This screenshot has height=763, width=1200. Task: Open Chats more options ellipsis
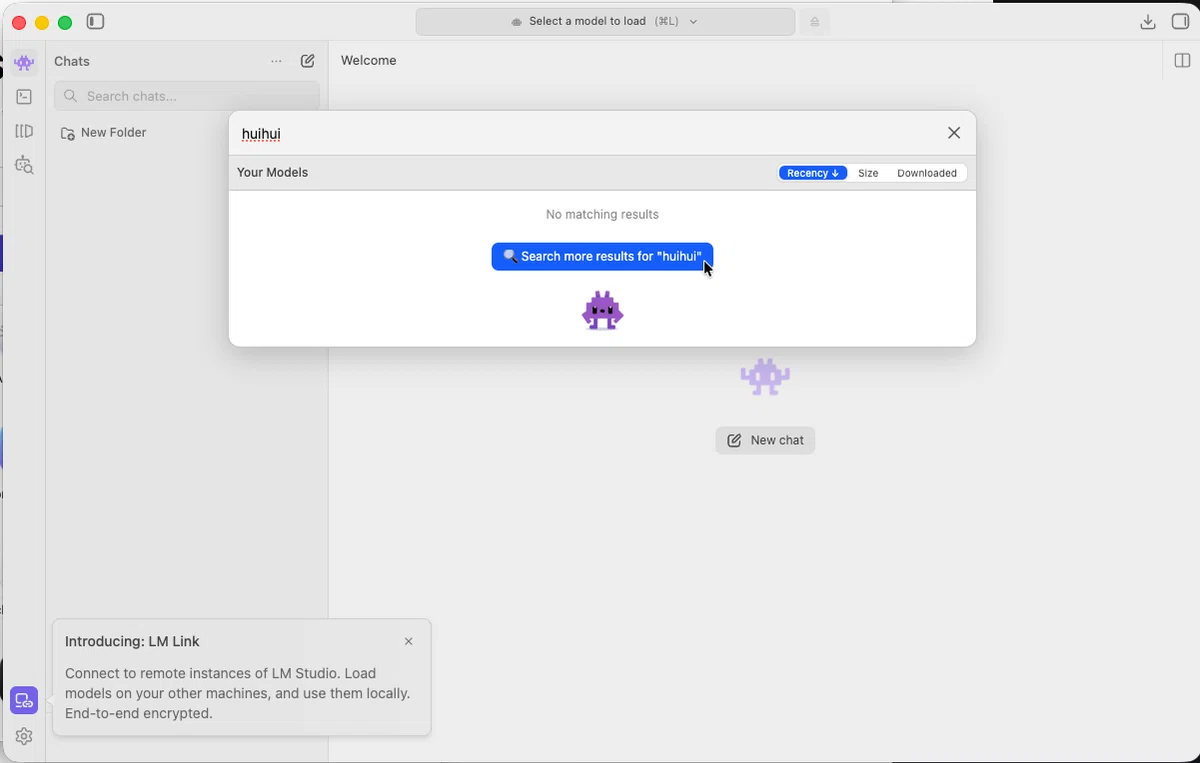276,61
